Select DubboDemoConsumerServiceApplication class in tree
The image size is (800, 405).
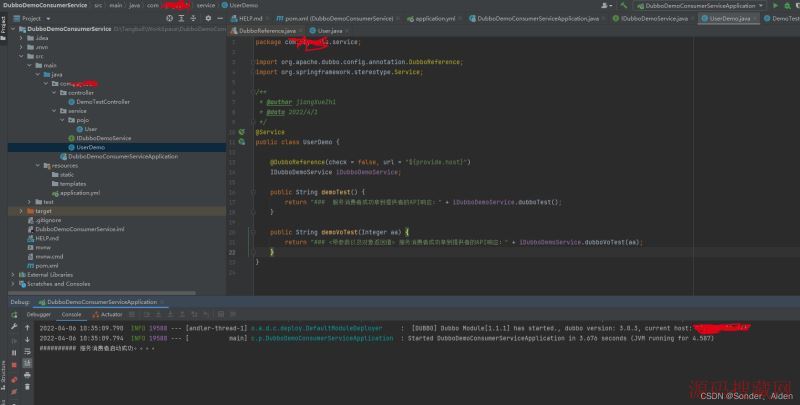click(119, 157)
